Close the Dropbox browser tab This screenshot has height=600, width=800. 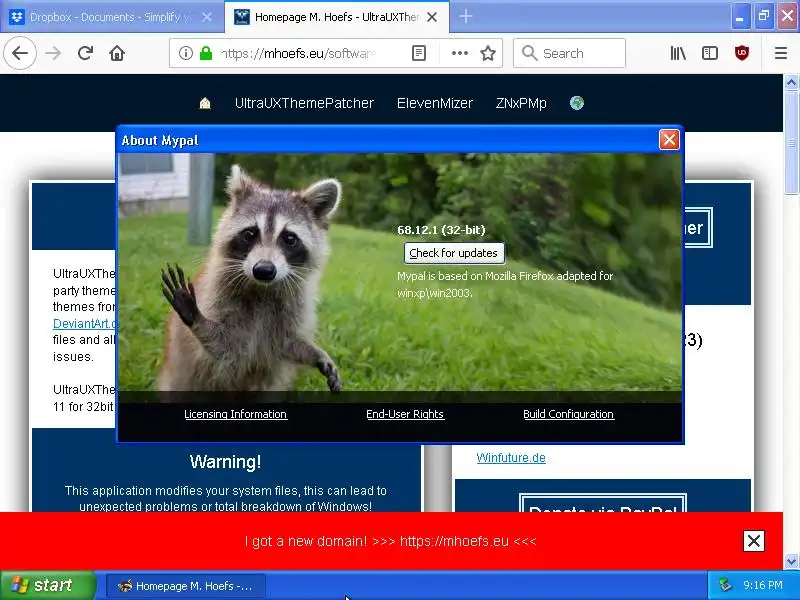[207, 17]
